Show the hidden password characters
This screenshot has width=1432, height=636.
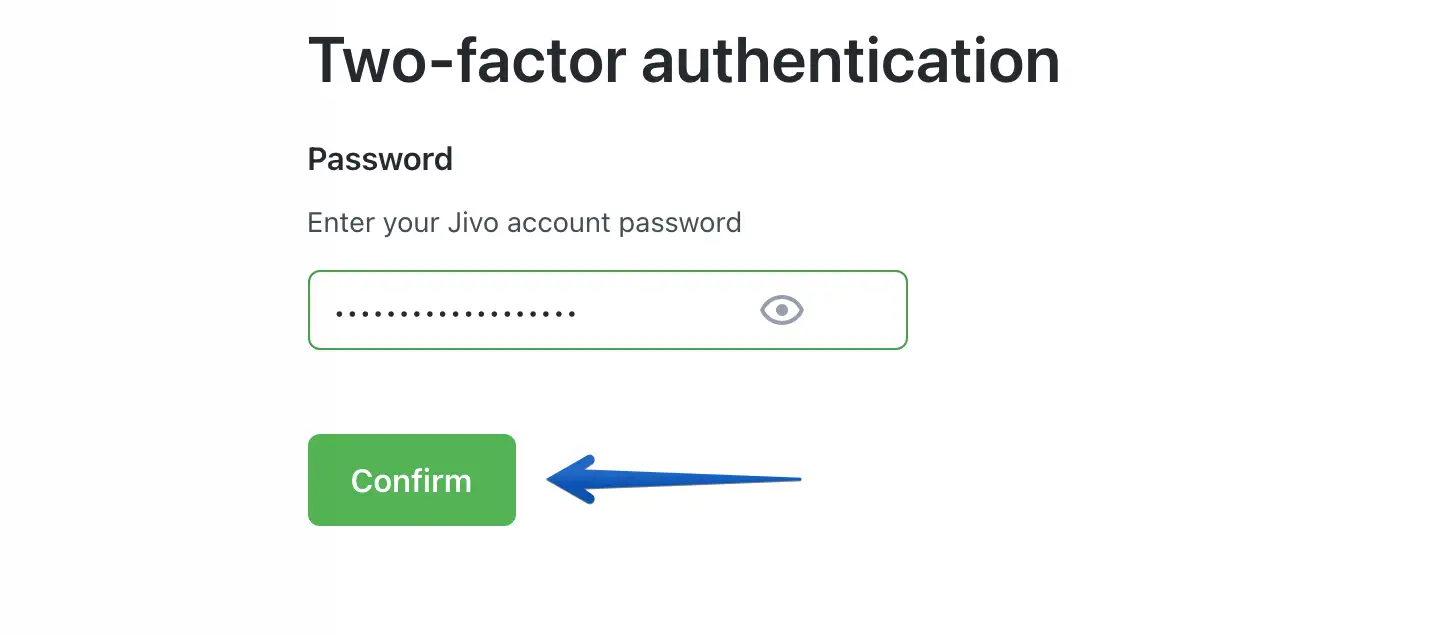pyautogui.click(x=782, y=311)
